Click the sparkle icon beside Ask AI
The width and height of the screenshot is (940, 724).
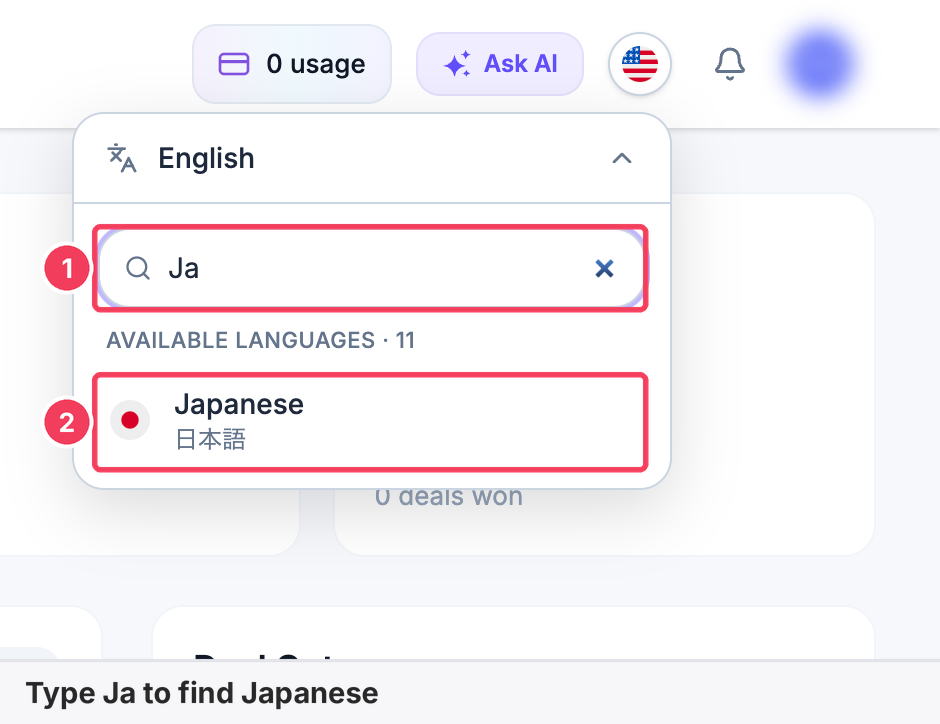coord(457,64)
